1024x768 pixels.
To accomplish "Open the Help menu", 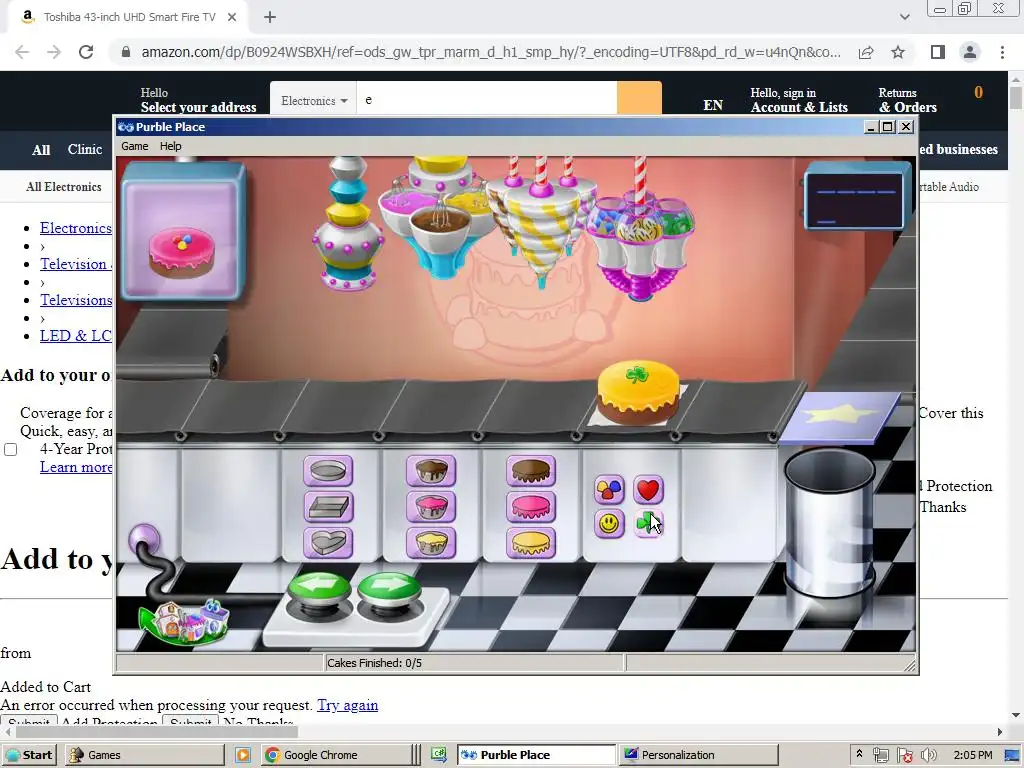I will tap(170, 146).
